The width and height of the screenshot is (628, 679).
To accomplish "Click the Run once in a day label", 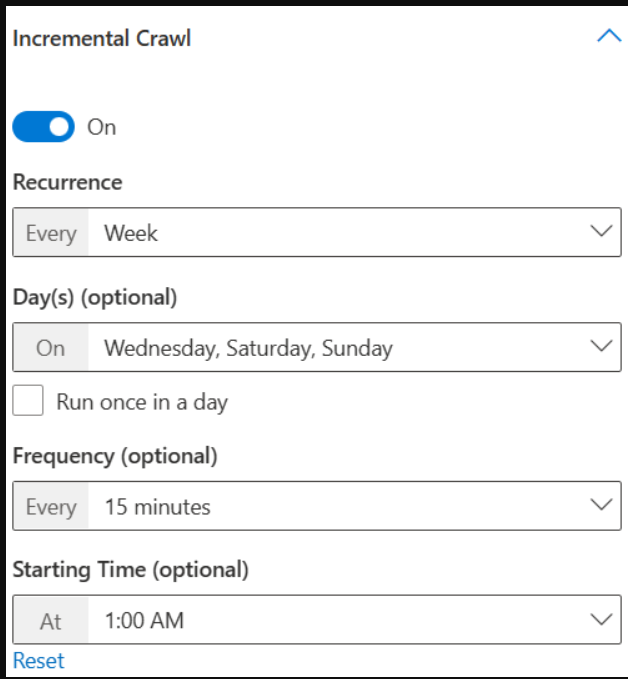I will click(142, 402).
